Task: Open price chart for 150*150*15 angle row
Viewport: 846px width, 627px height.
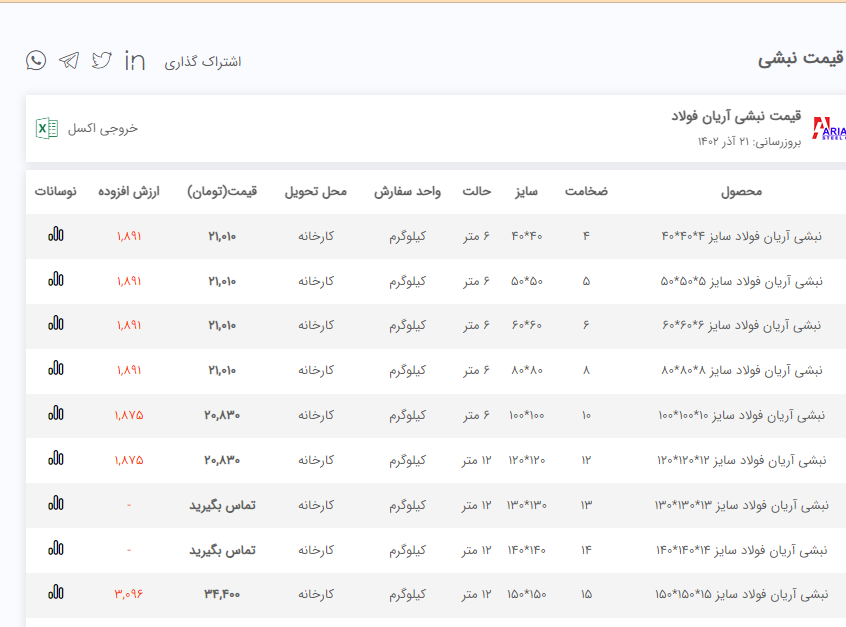Action: (55, 592)
